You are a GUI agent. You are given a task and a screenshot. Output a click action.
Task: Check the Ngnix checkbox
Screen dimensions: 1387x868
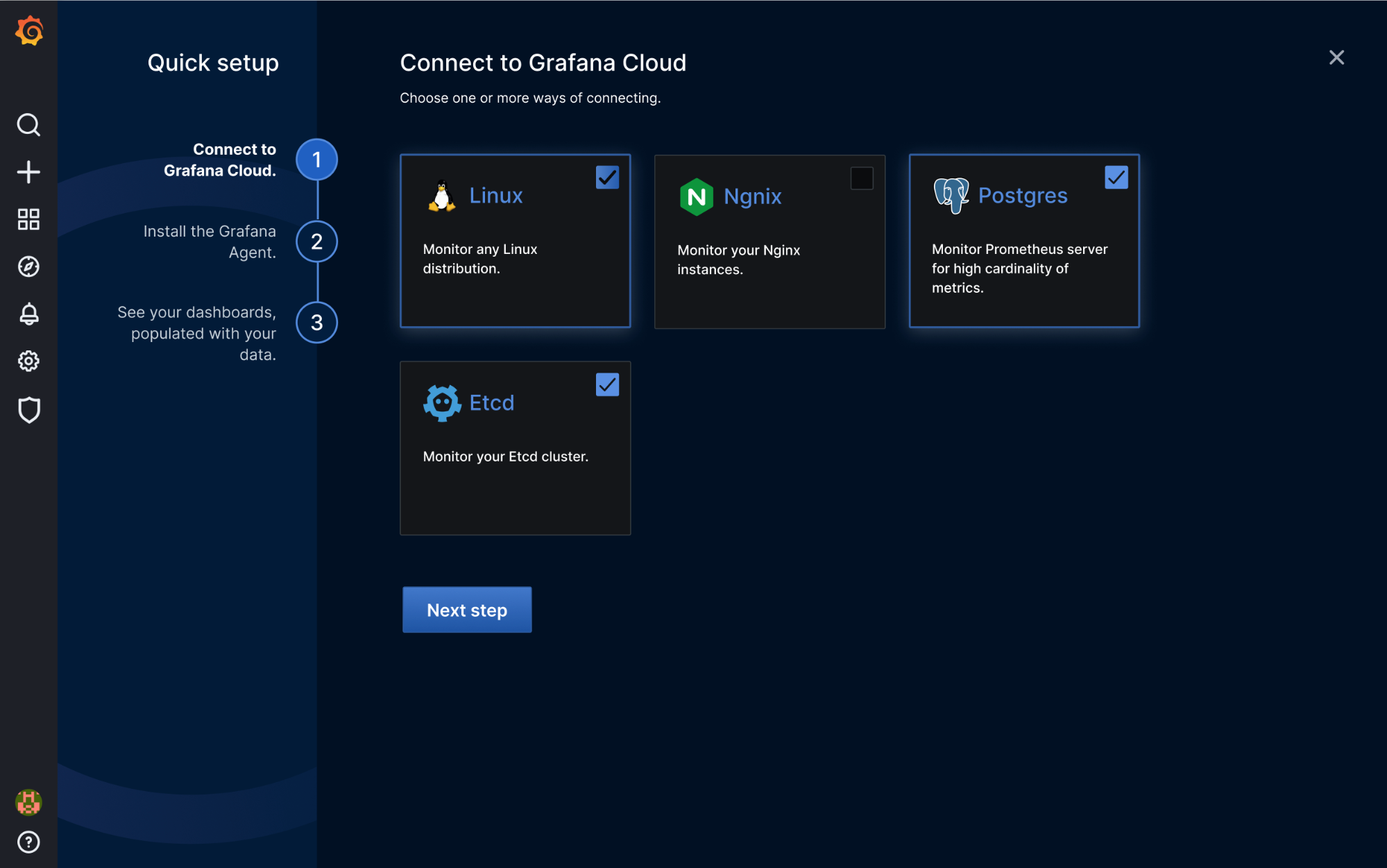click(861, 178)
